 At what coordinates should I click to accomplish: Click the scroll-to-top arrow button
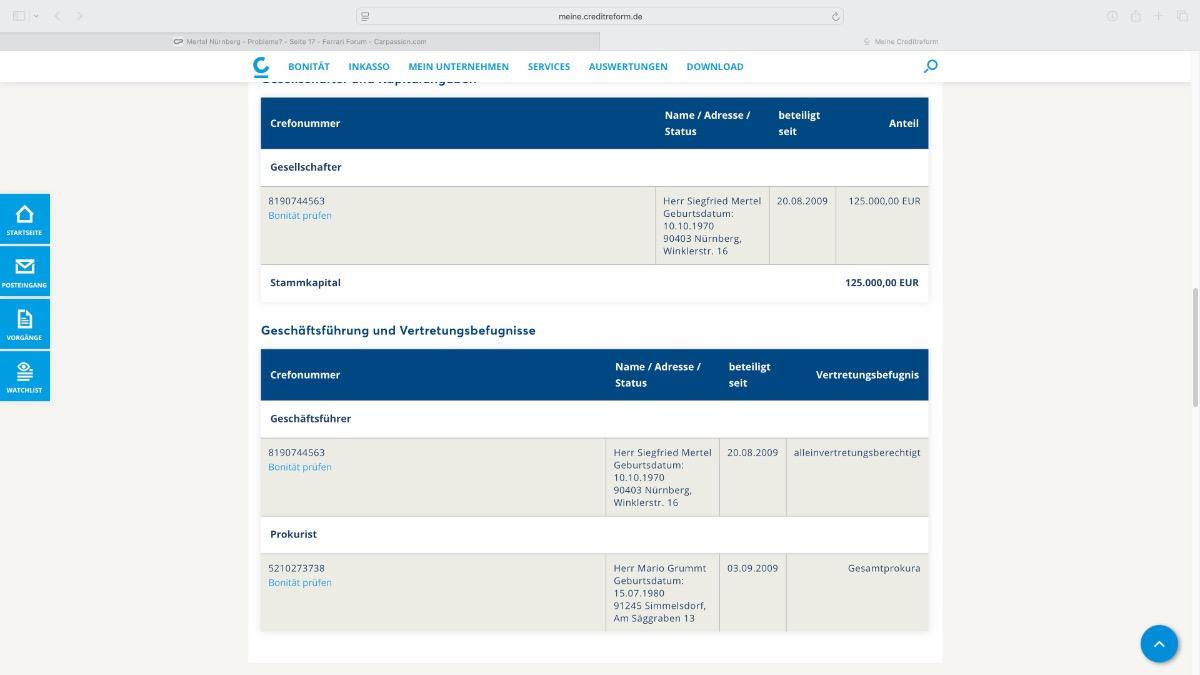coord(1159,644)
